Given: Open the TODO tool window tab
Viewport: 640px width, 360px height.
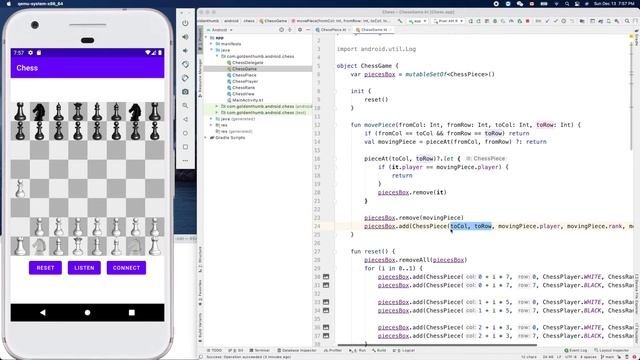Looking at the screenshot, I should 214,350.
